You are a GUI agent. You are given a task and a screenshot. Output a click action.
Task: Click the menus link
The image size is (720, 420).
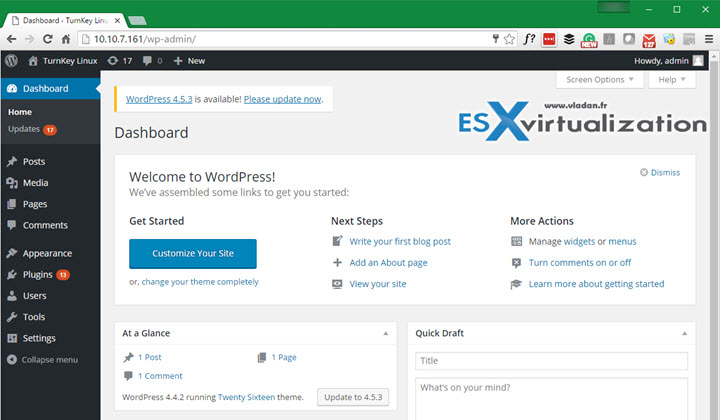pos(622,241)
